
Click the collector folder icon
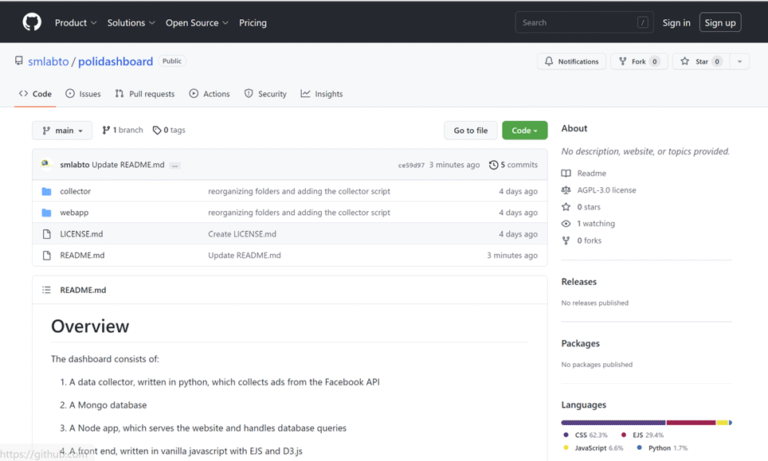click(x=47, y=191)
